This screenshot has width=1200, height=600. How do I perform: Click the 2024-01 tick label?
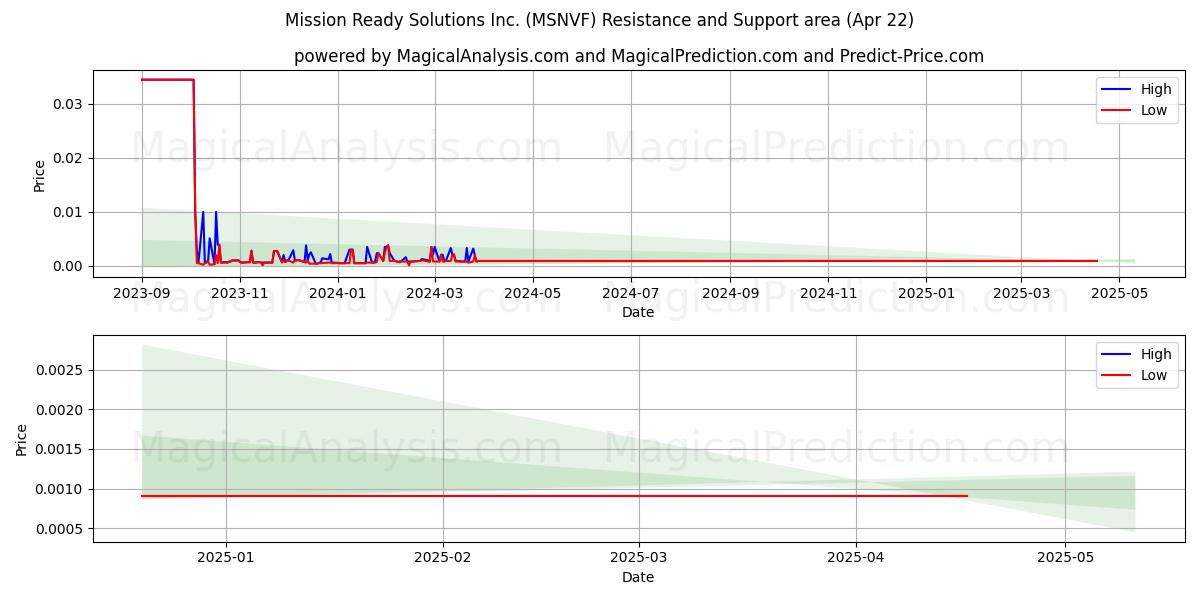[x=338, y=293]
